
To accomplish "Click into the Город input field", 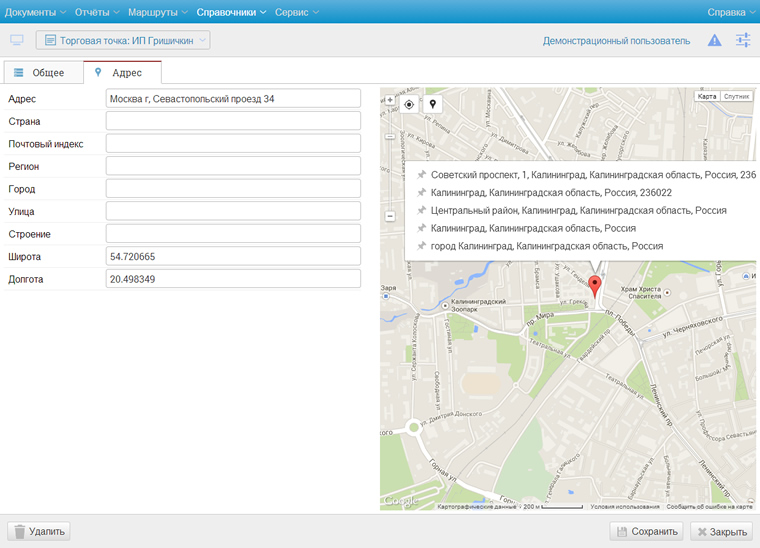I will point(233,189).
